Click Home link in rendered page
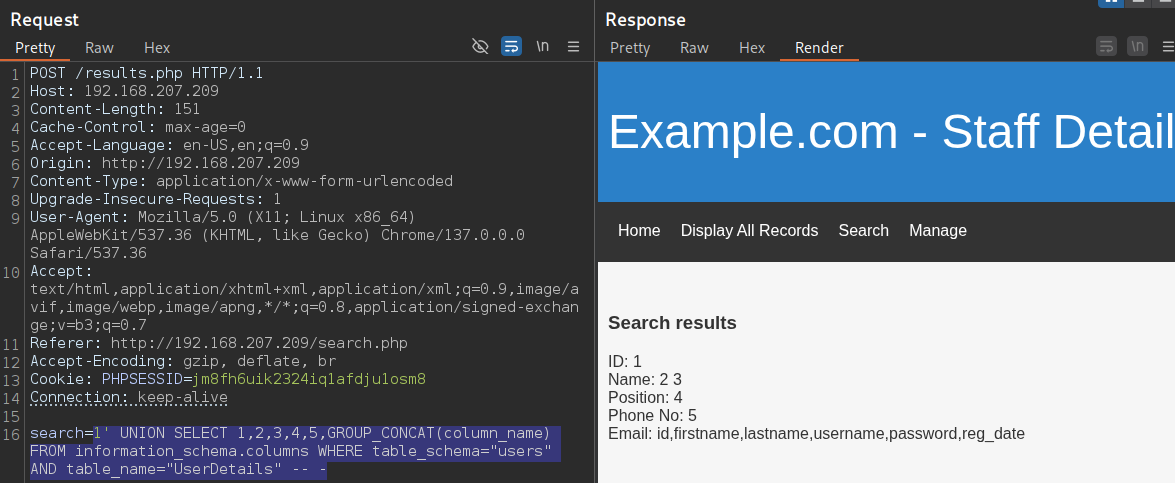 click(639, 231)
